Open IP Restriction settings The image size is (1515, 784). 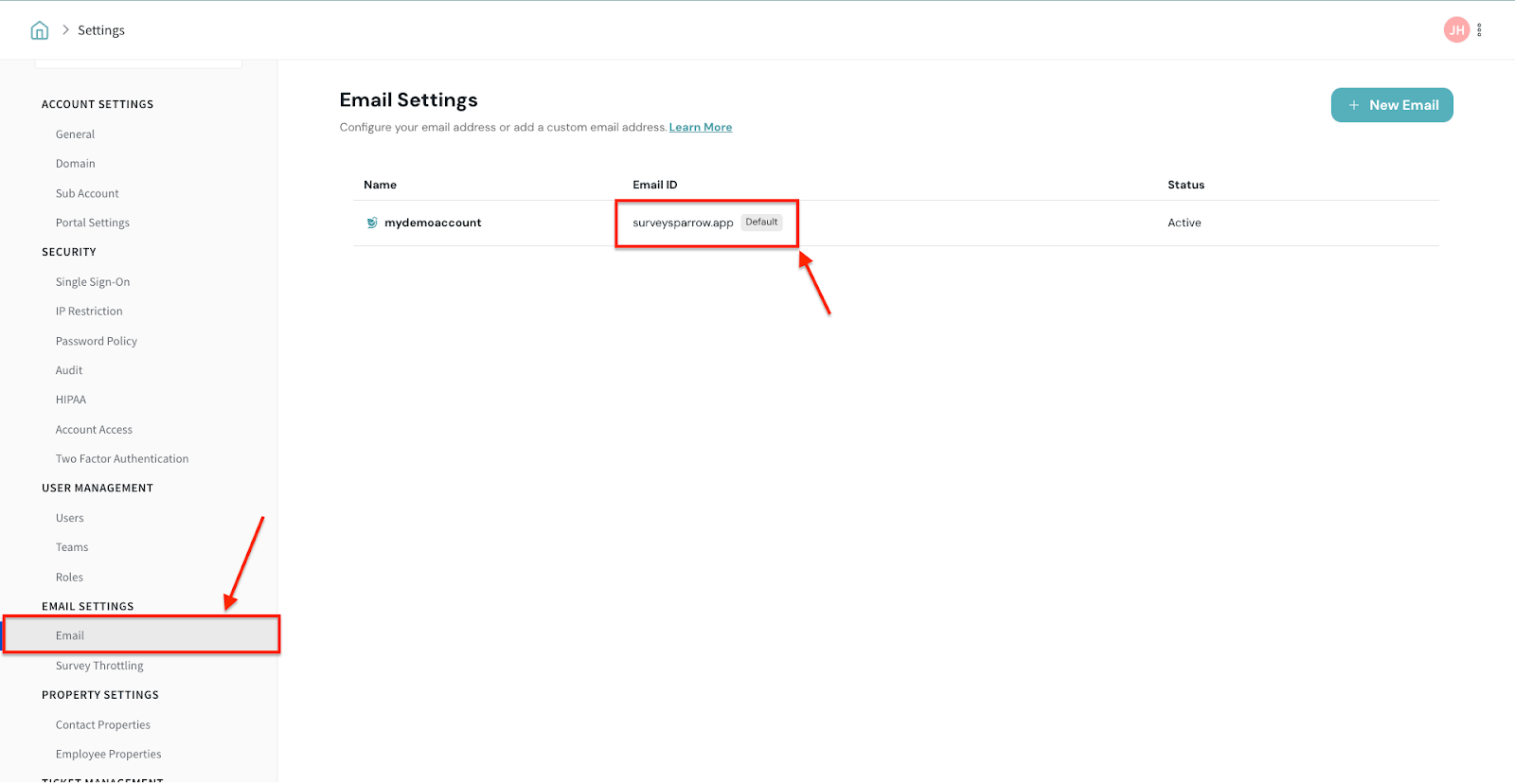[89, 312]
